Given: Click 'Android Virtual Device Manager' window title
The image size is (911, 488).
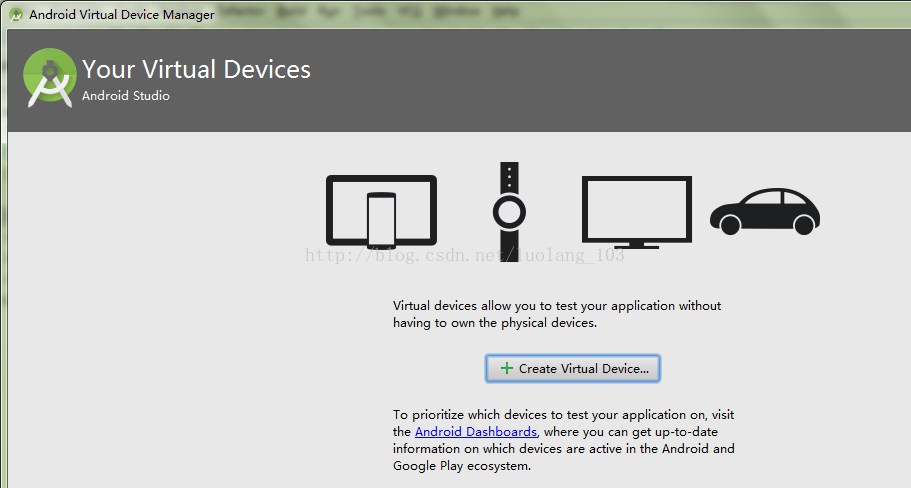Looking at the screenshot, I should [x=122, y=15].
